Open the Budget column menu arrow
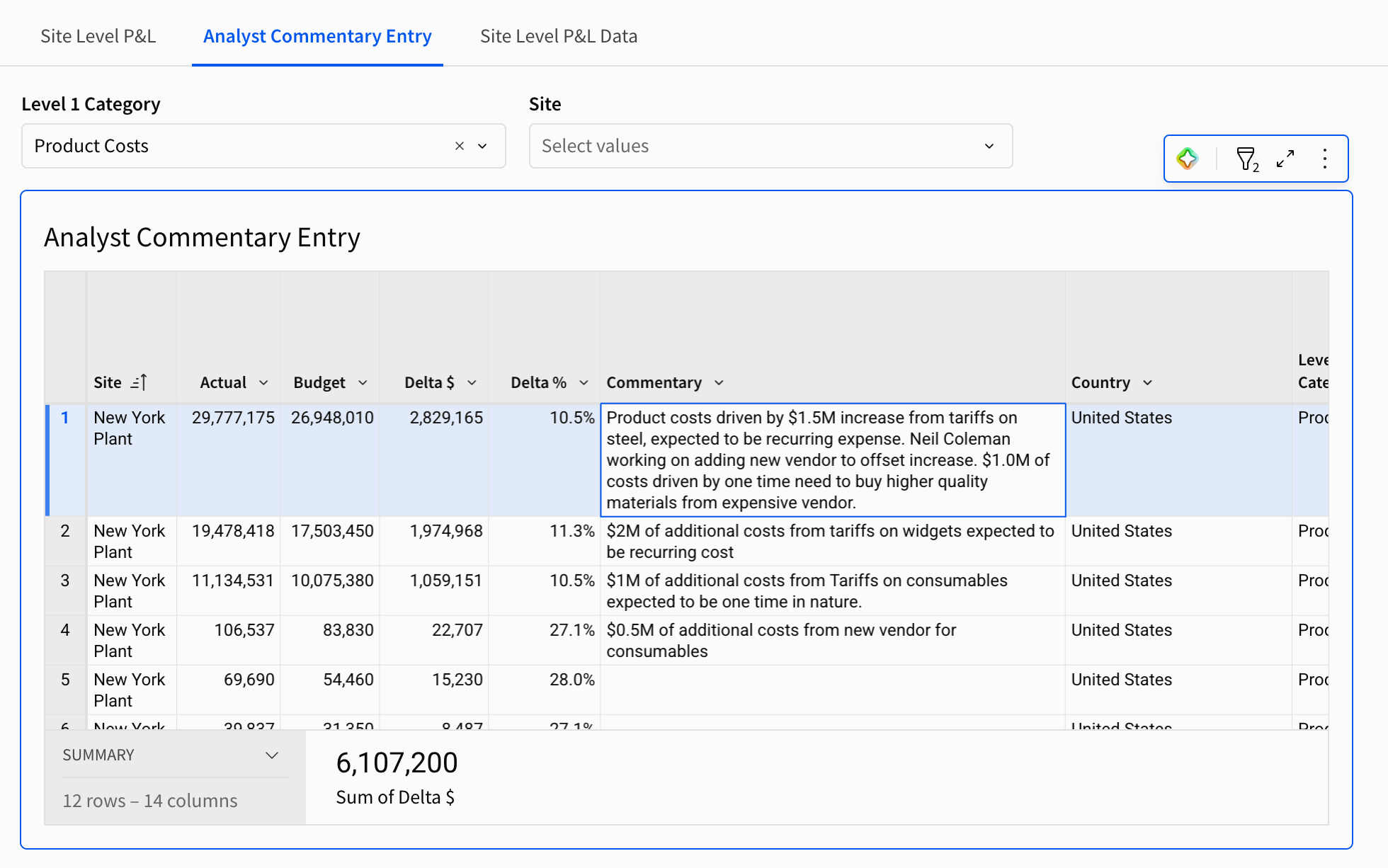The image size is (1388, 868). pos(363,382)
